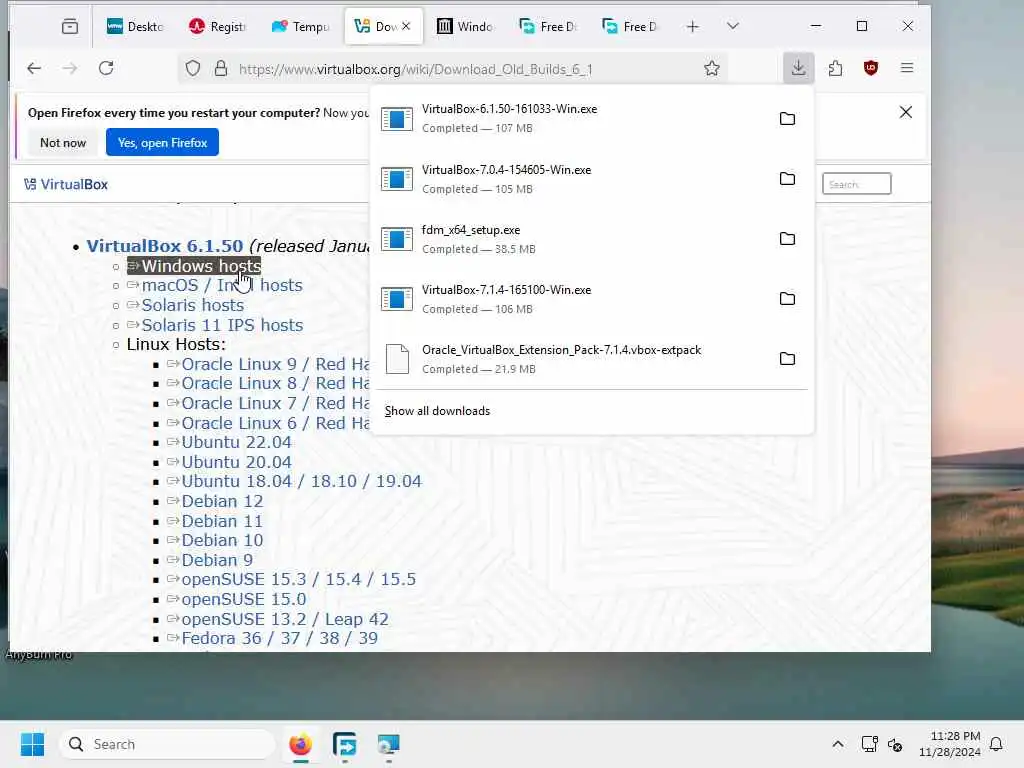The width and height of the screenshot is (1024, 768).
Task: Open Windows Start menu
Action: (32, 744)
